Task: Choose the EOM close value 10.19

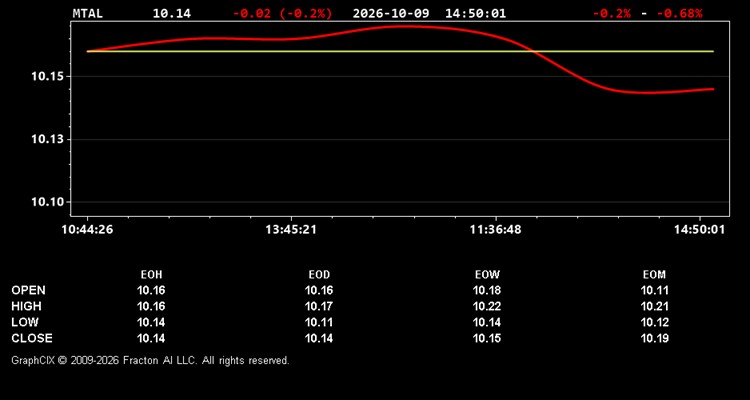Action: [x=655, y=338]
